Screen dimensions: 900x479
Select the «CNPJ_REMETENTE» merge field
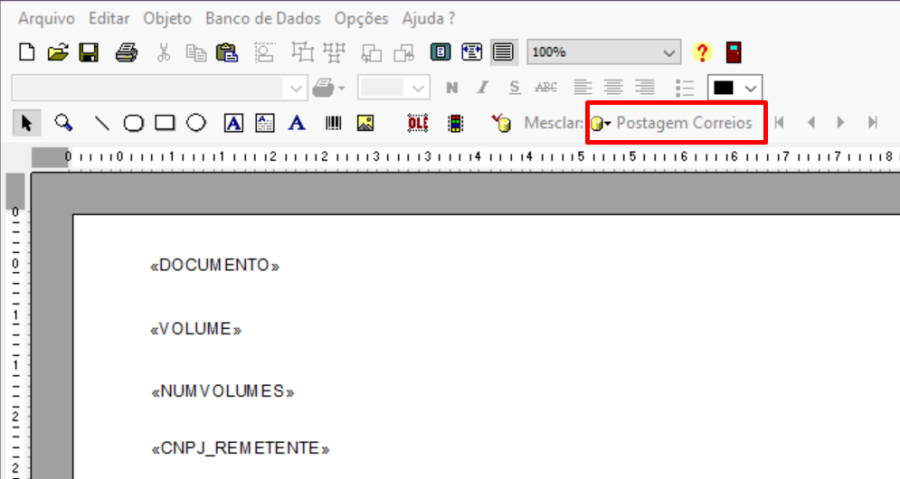[x=240, y=448]
